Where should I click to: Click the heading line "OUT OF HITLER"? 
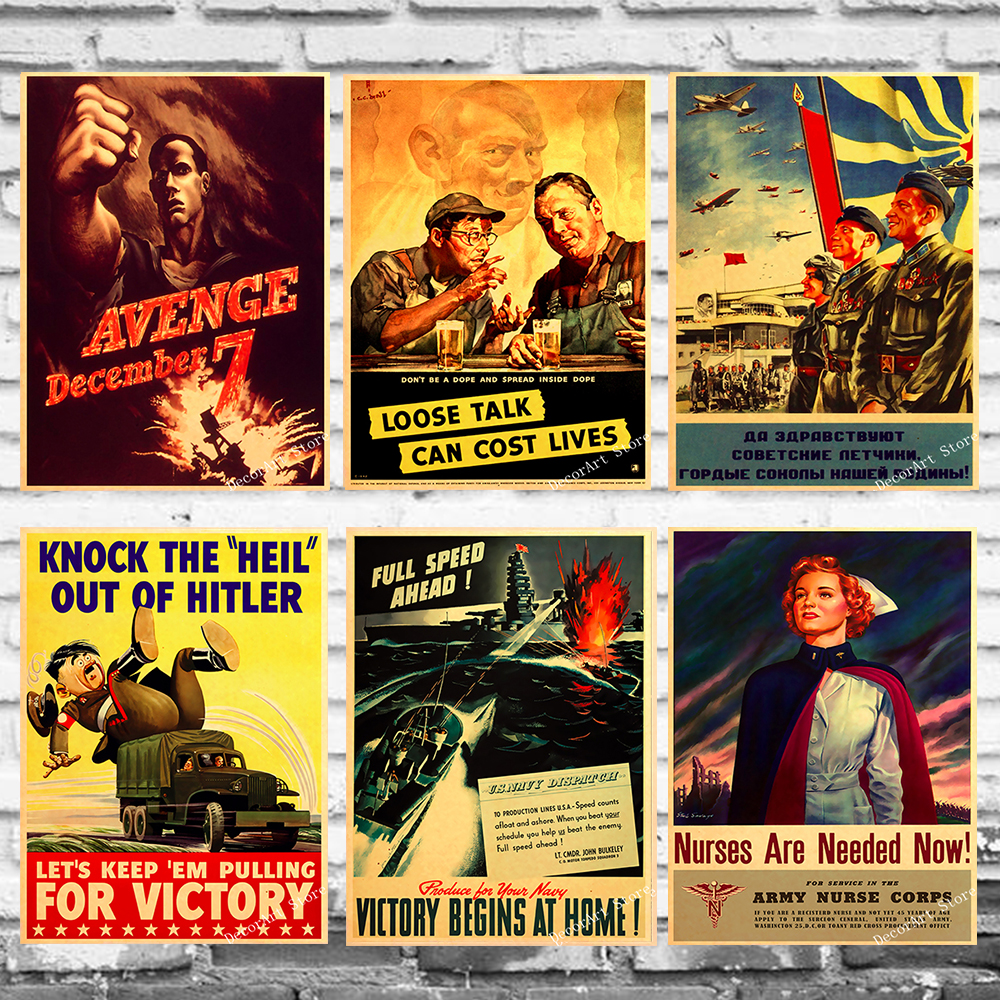pos(176,597)
